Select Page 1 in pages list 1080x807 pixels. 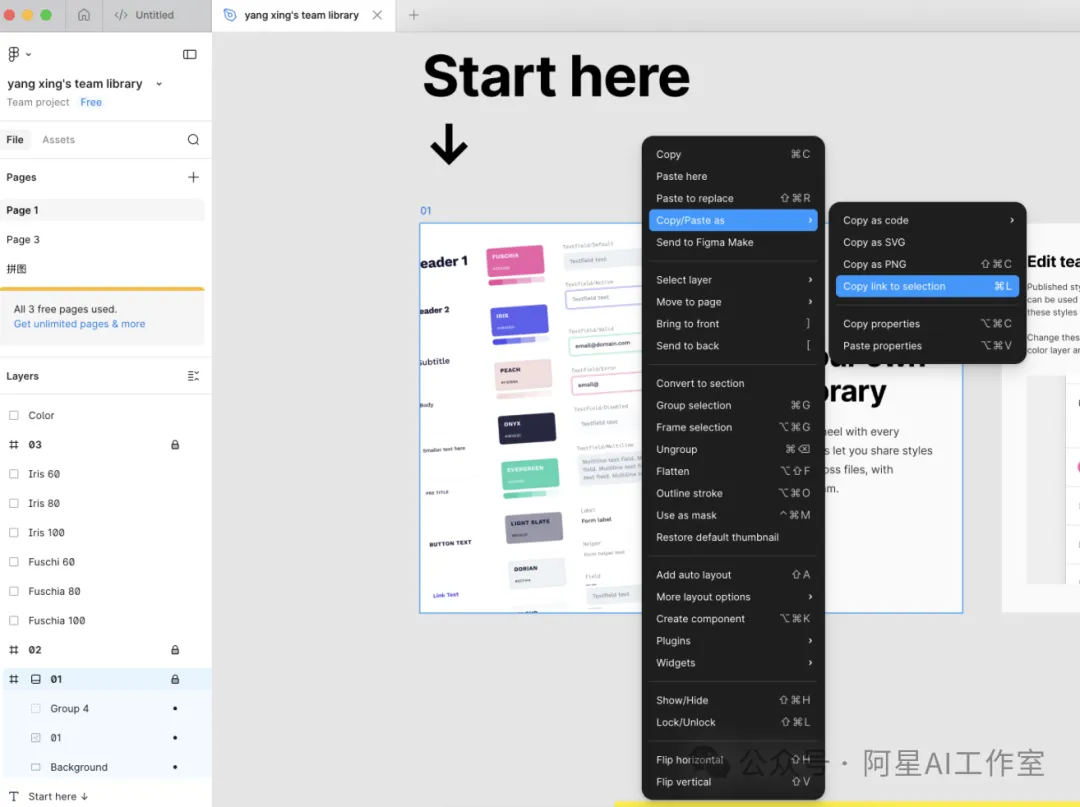click(x=103, y=210)
